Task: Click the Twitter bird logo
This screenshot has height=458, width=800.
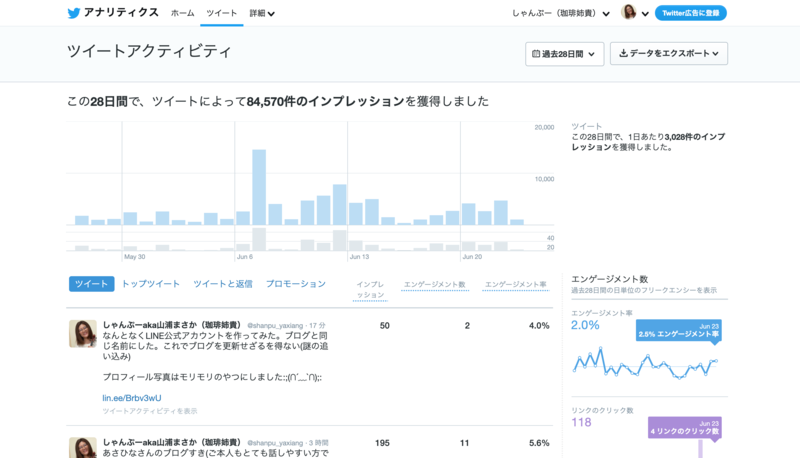Action: point(73,13)
